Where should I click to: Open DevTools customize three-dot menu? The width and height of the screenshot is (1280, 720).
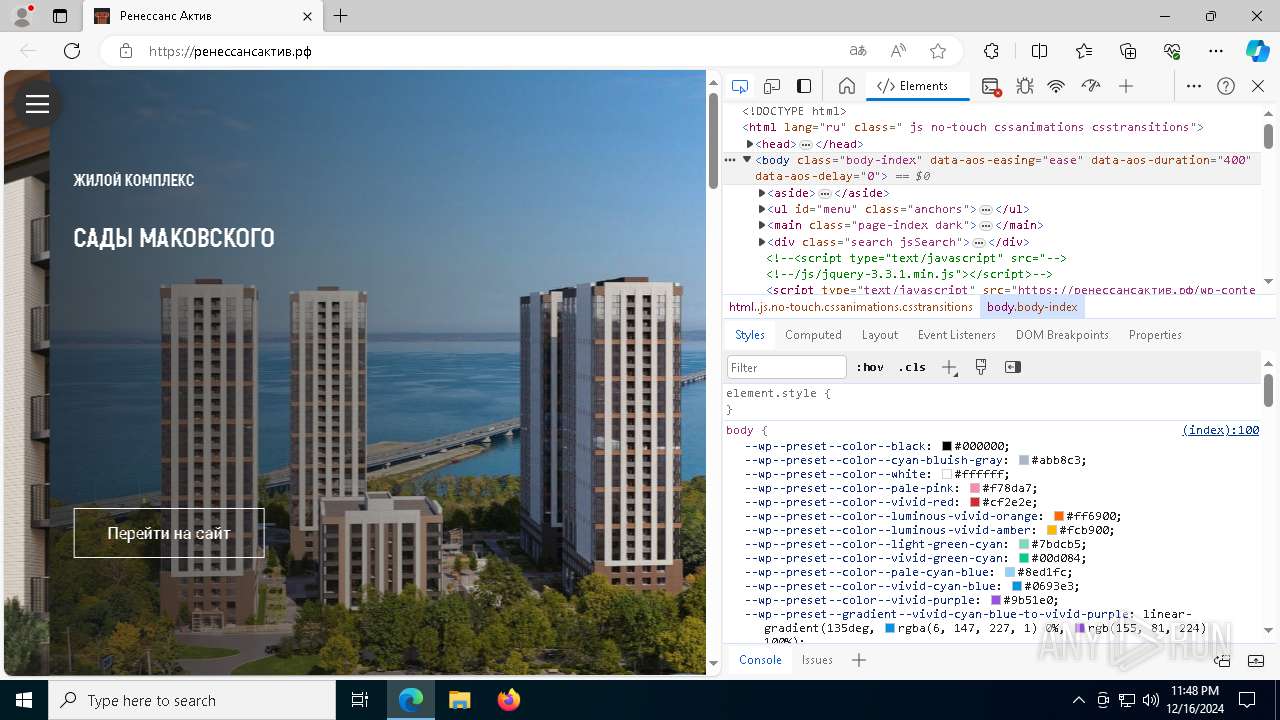pos(1194,86)
